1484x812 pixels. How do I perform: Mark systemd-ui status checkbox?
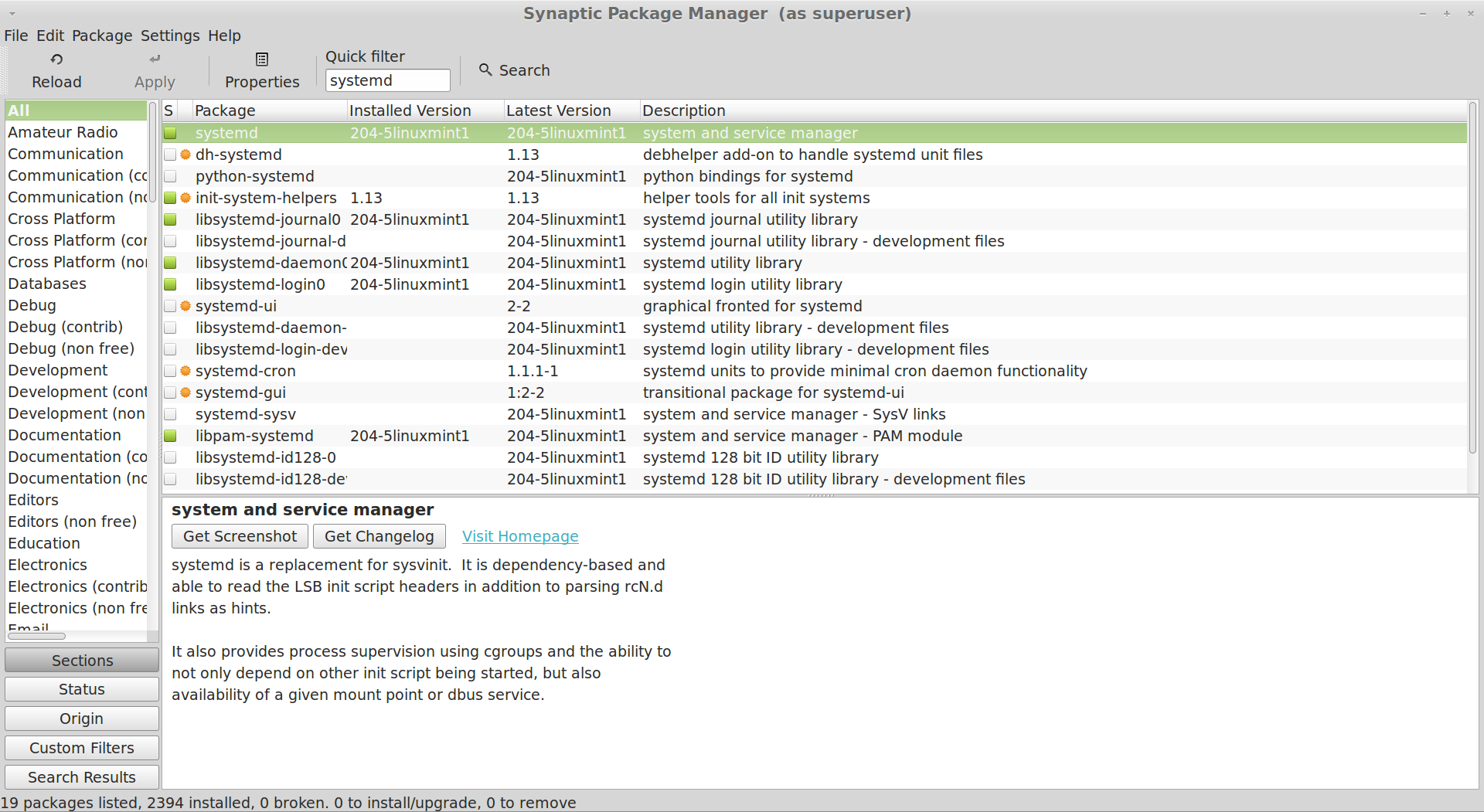(170, 306)
